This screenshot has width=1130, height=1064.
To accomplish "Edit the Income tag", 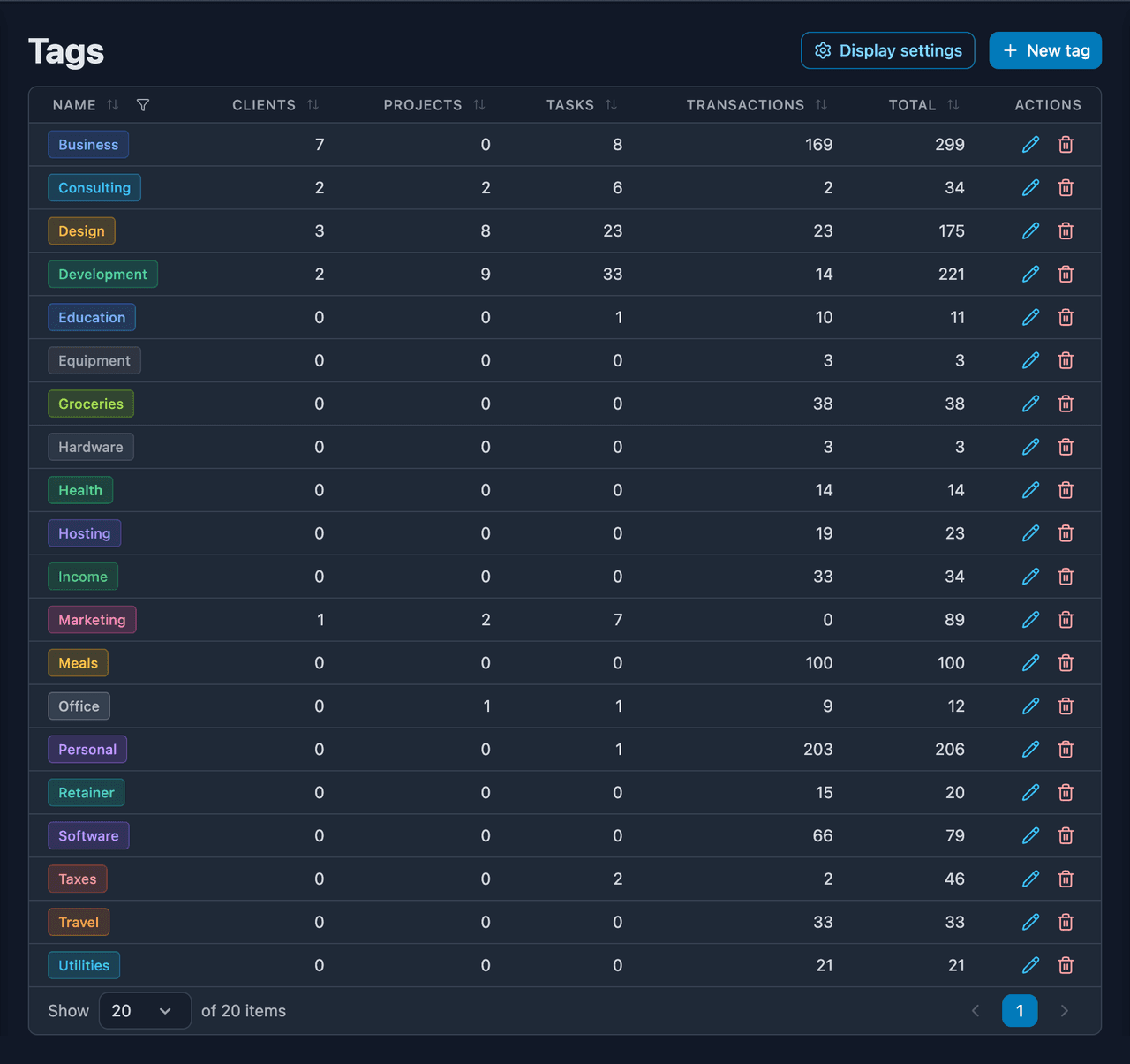I will [1030, 577].
